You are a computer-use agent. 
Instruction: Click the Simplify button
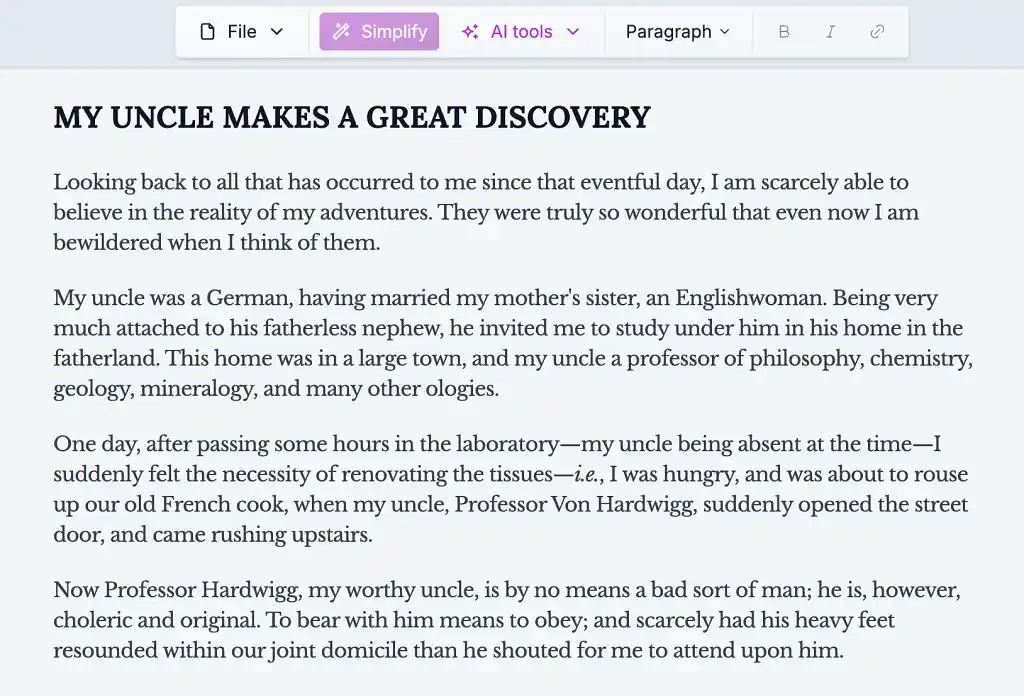click(x=378, y=31)
